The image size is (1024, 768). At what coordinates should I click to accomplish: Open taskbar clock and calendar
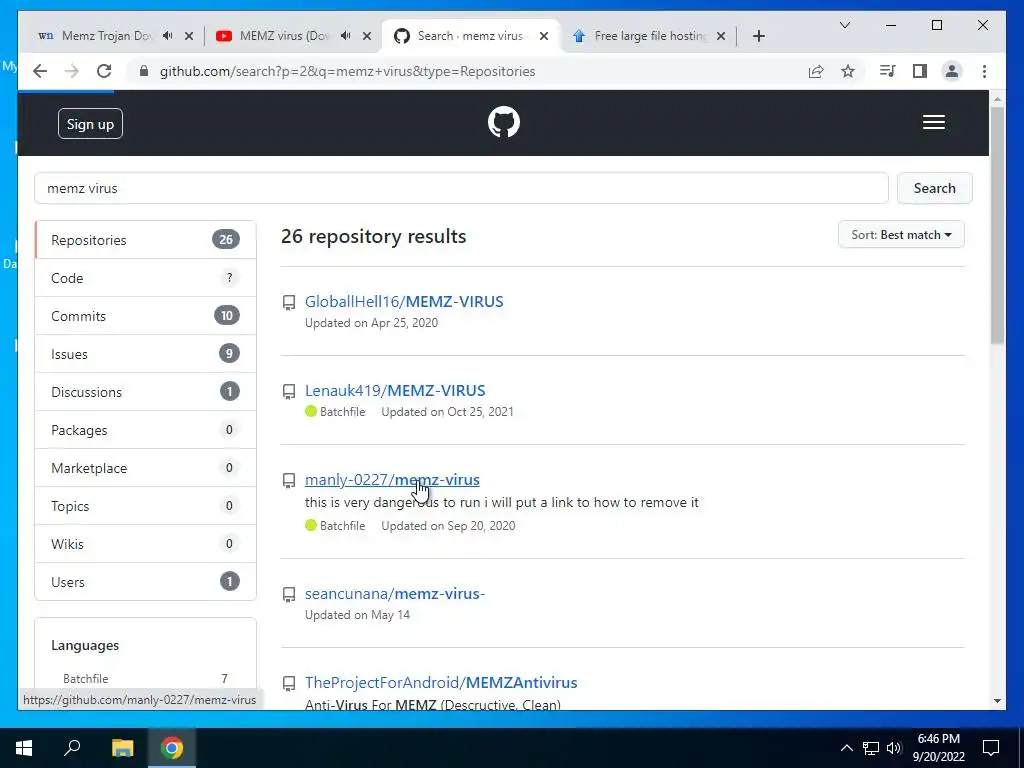[938, 748]
